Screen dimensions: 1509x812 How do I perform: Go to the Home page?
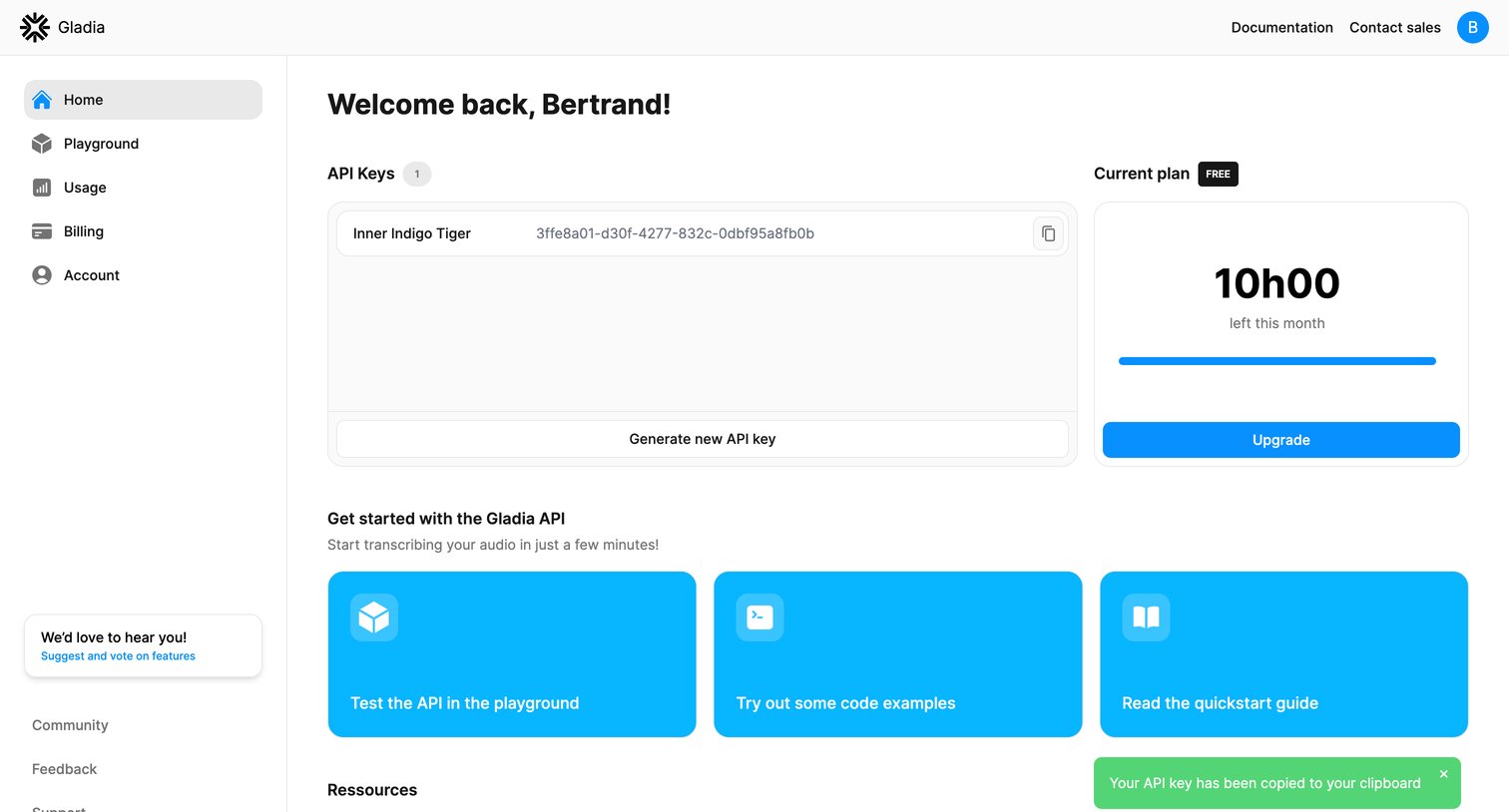click(x=144, y=100)
